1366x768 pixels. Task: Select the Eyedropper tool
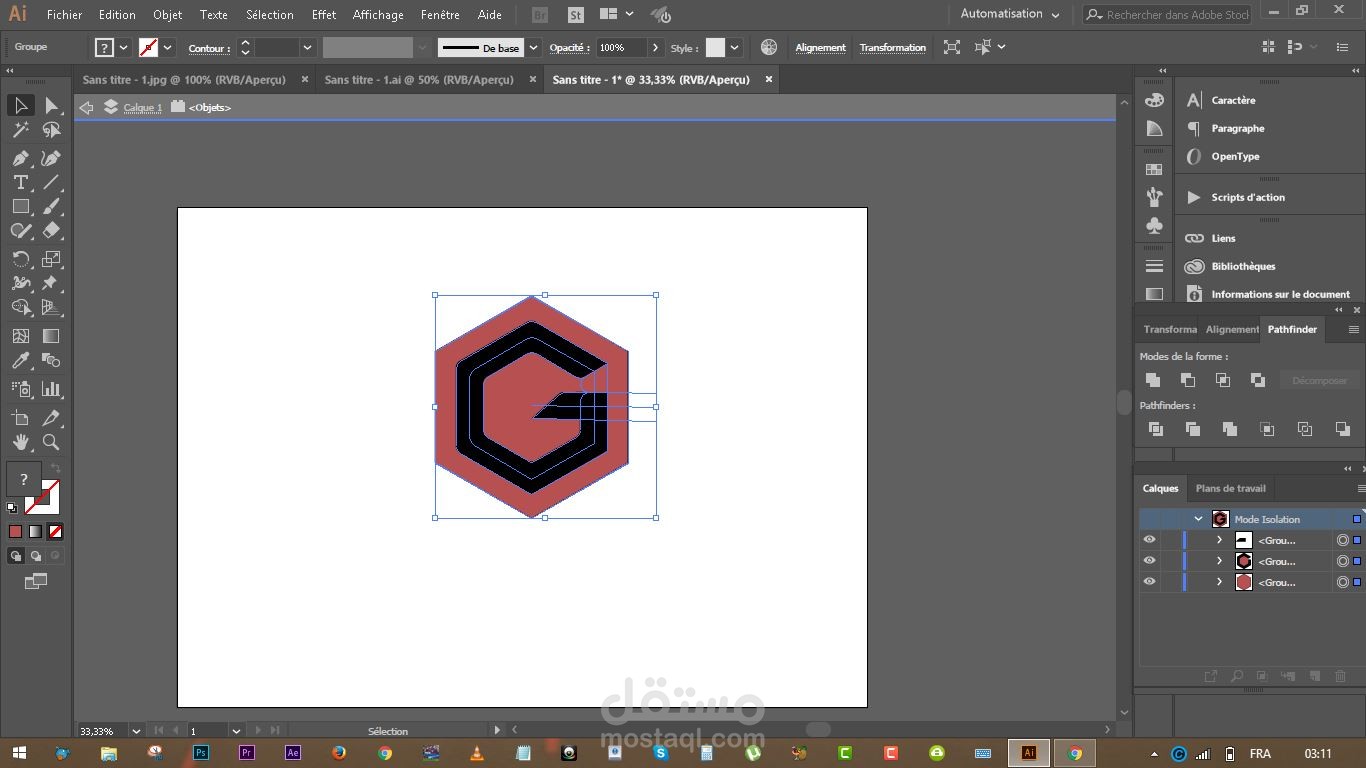(x=20, y=361)
